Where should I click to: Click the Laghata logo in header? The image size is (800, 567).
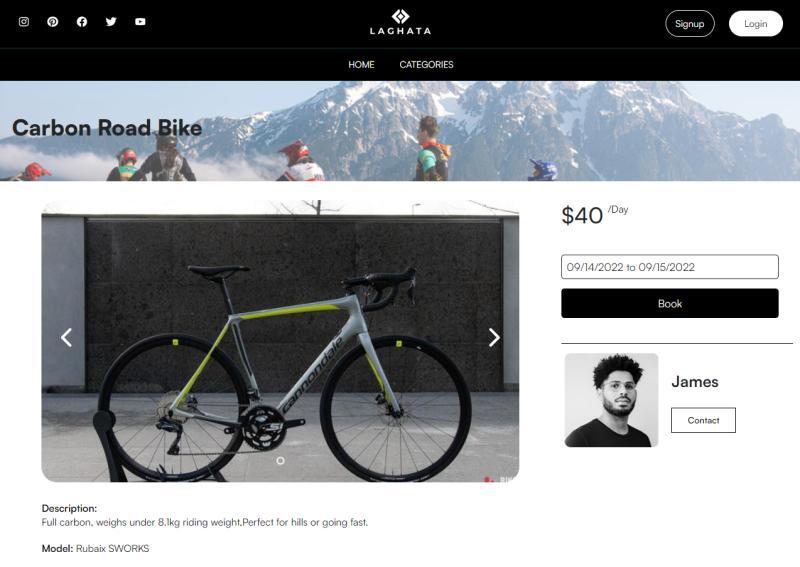click(x=400, y=22)
